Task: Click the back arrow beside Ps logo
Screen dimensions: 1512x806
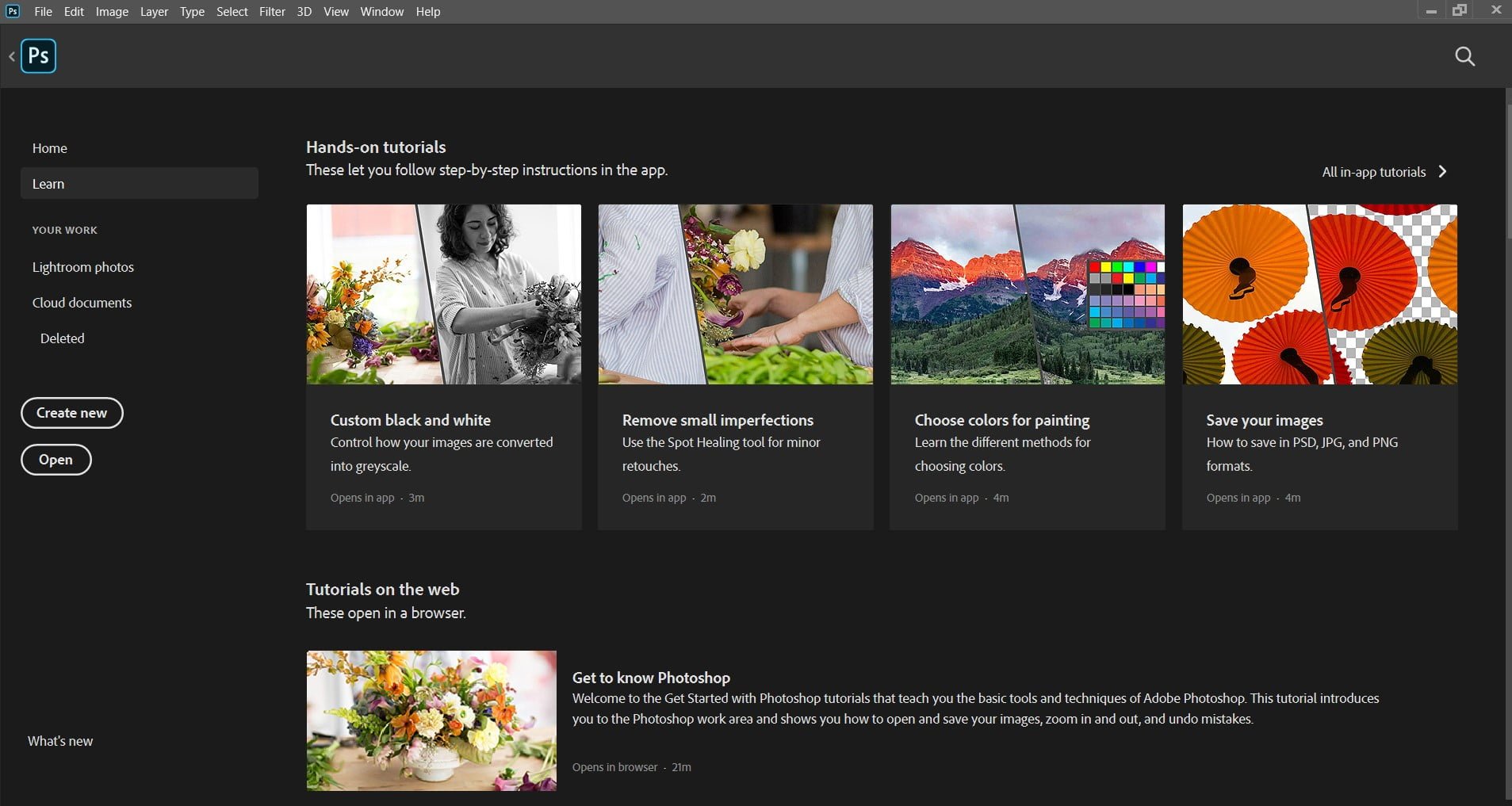Action: 12,56
